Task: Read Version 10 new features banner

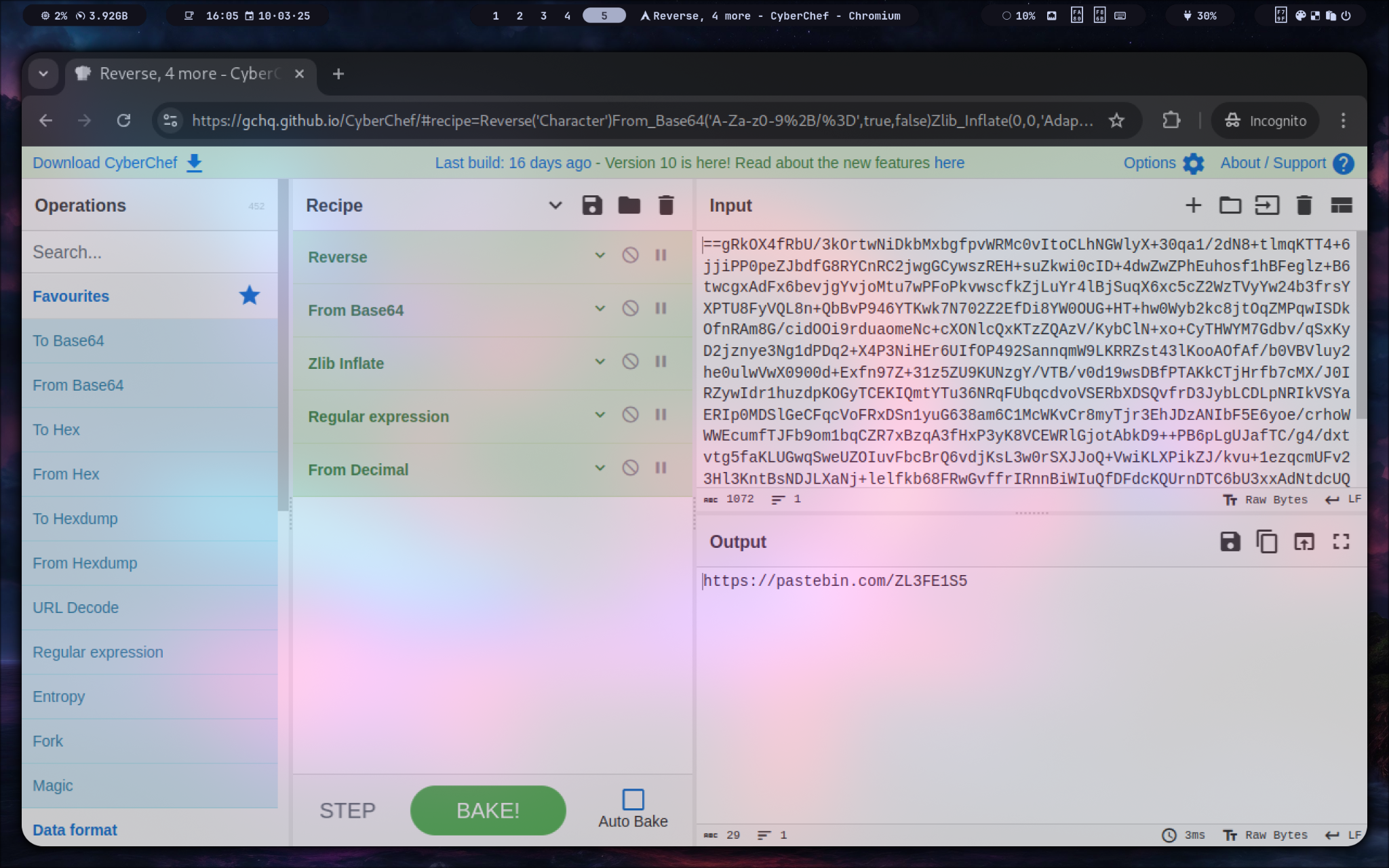Action: point(699,163)
